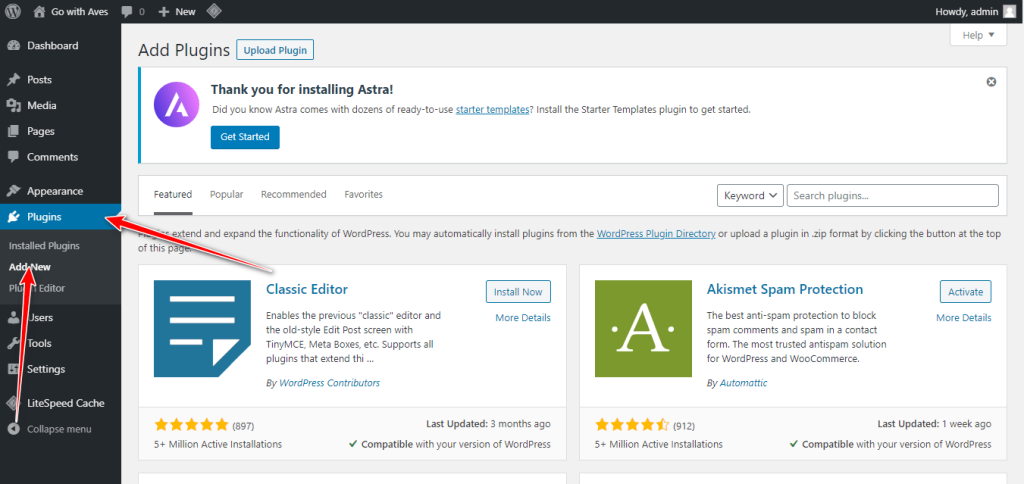Open the Go with Aves site home icon
Viewport: 1024px width, 484px height.
(x=39, y=11)
